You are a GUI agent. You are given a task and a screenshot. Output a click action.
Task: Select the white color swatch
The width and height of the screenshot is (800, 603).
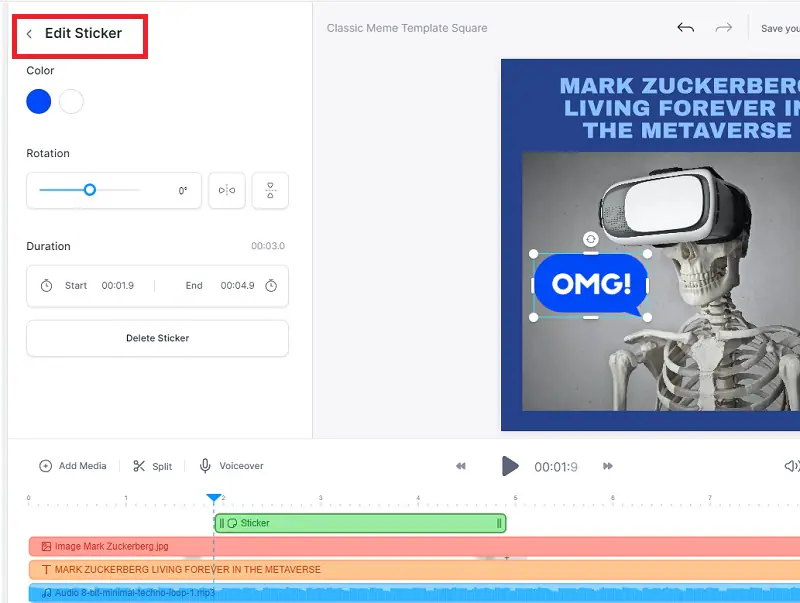(x=71, y=101)
